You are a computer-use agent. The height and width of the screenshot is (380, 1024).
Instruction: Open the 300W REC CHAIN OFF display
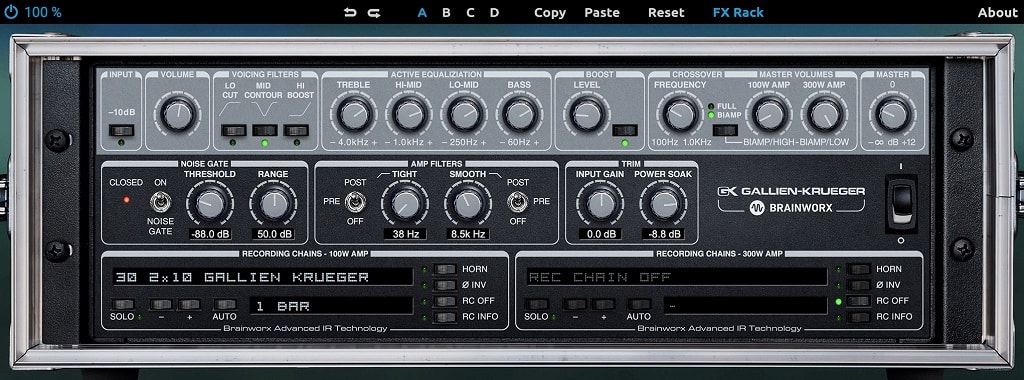[677, 277]
